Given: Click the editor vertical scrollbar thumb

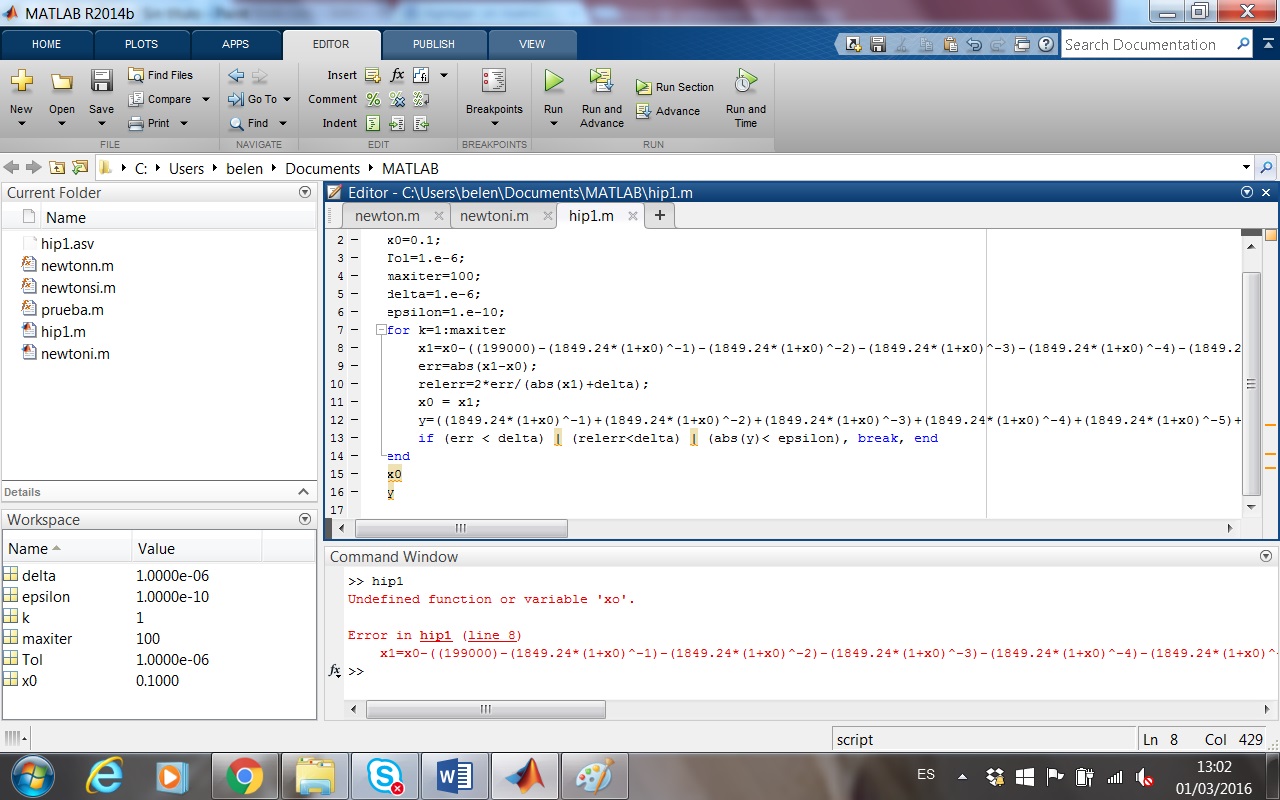Looking at the screenshot, I should pos(1251,383).
